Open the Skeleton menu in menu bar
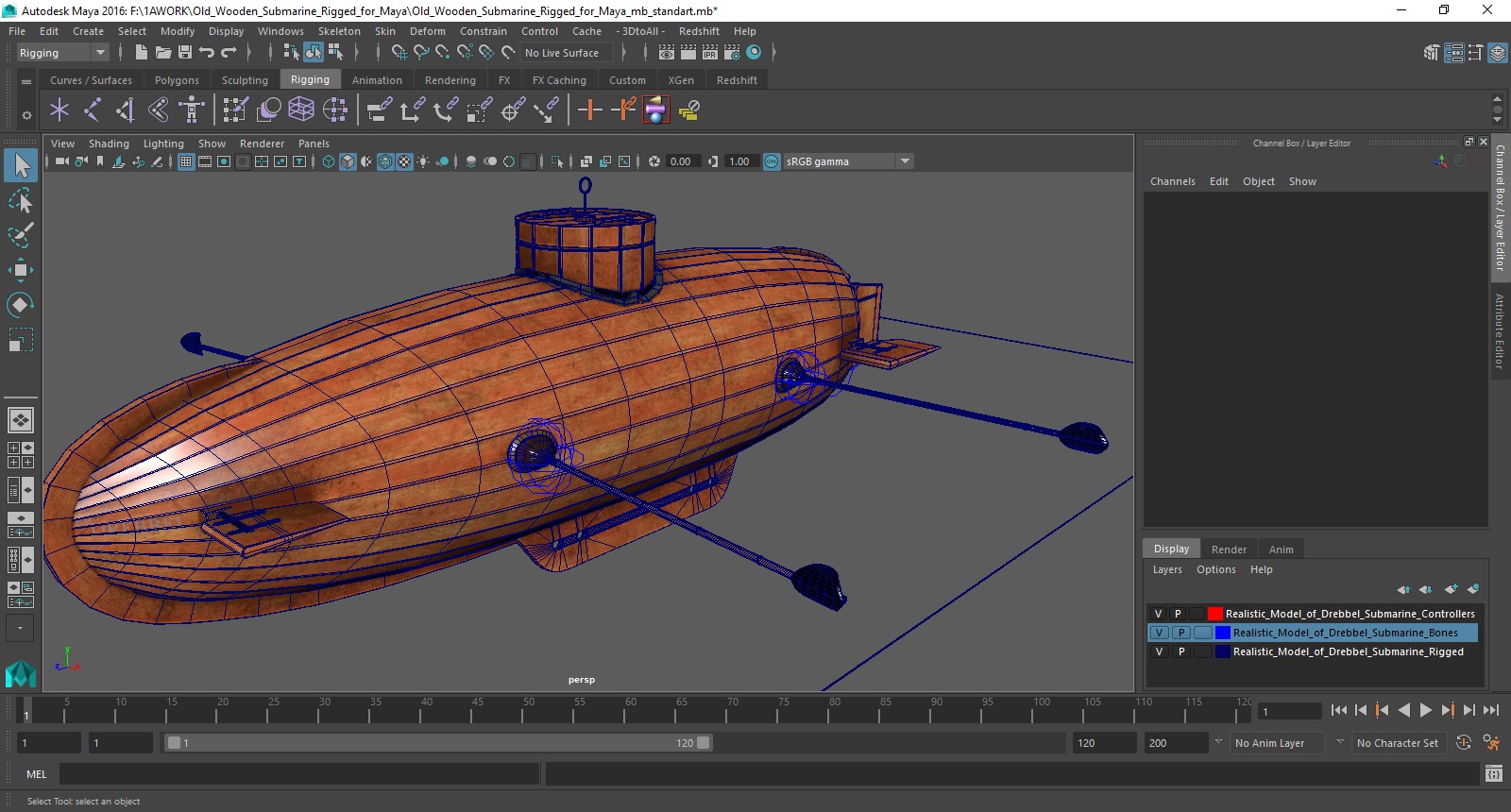 click(x=339, y=31)
